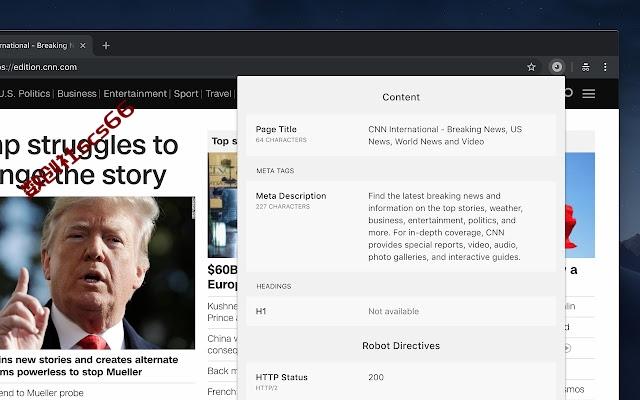Open 'end to Mueller probe' link
The height and width of the screenshot is (400, 640).
click(x=42, y=393)
